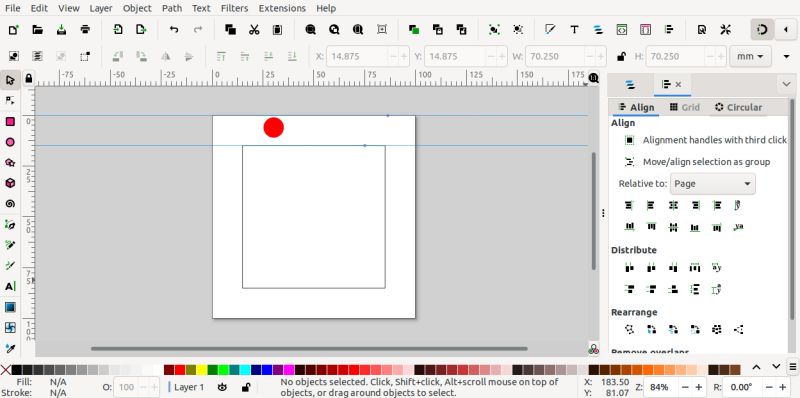Screen dimensions: 800x398
Task: Open the Layer menu
Action: pos(101,8)
